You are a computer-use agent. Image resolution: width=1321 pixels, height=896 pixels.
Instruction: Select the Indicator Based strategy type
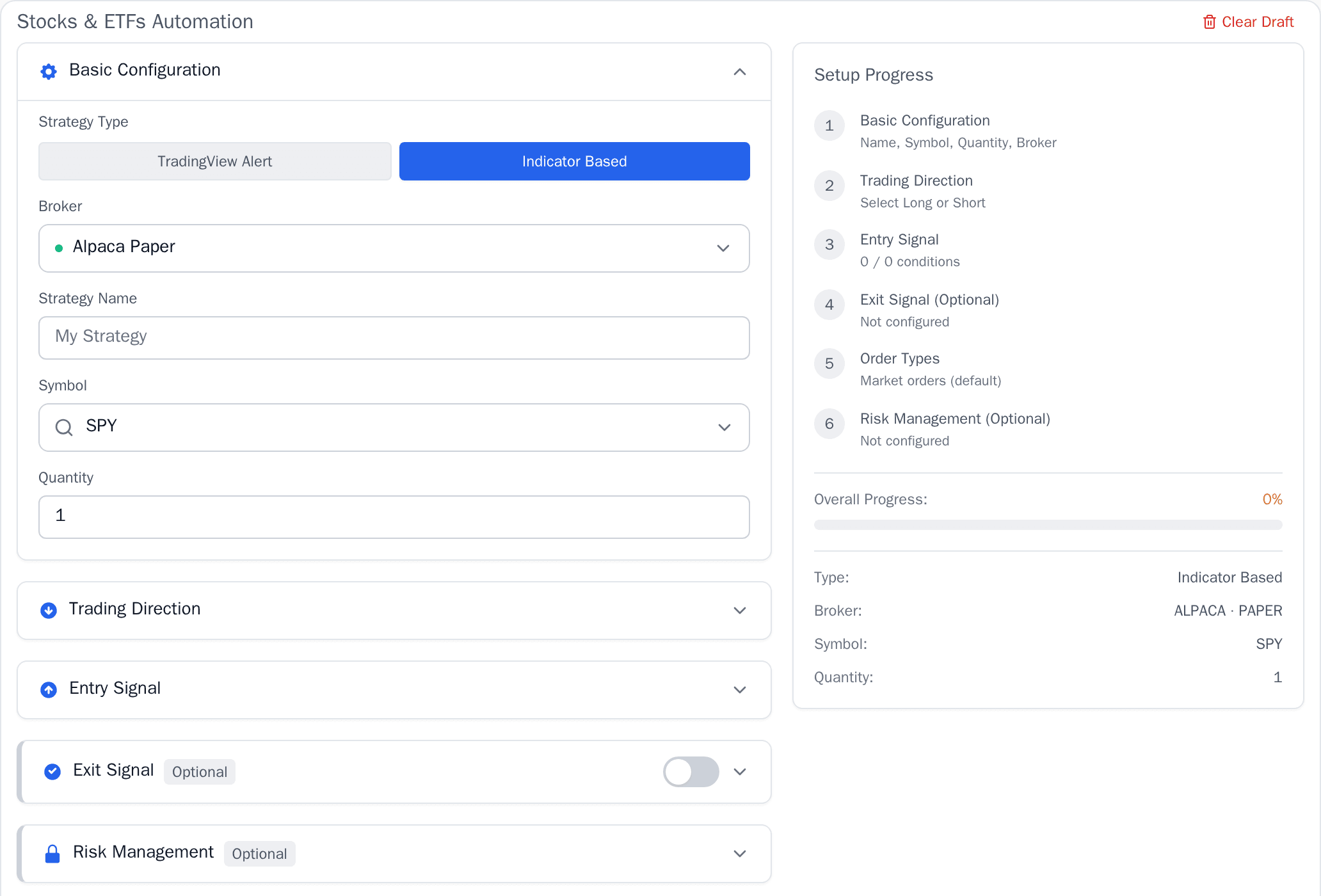point(575,161)
